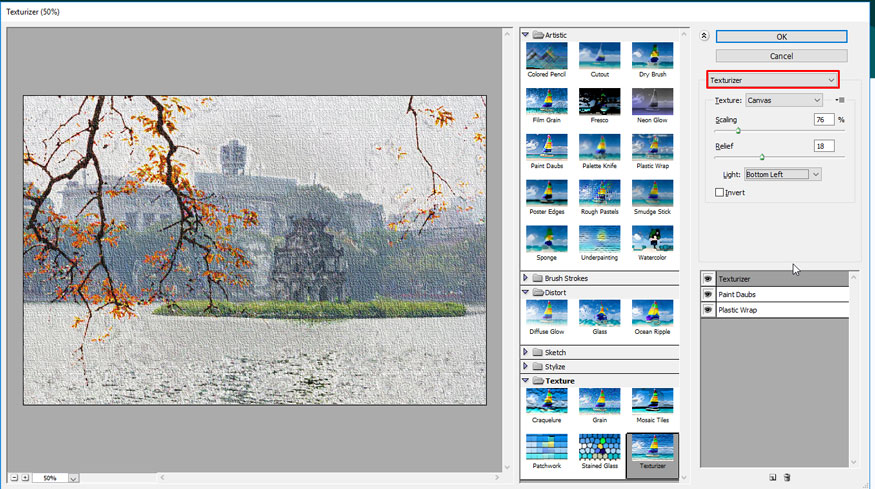The image size is (875, 489).
Task: Pick the Fresco filter thumbnail
Action: 599,102
